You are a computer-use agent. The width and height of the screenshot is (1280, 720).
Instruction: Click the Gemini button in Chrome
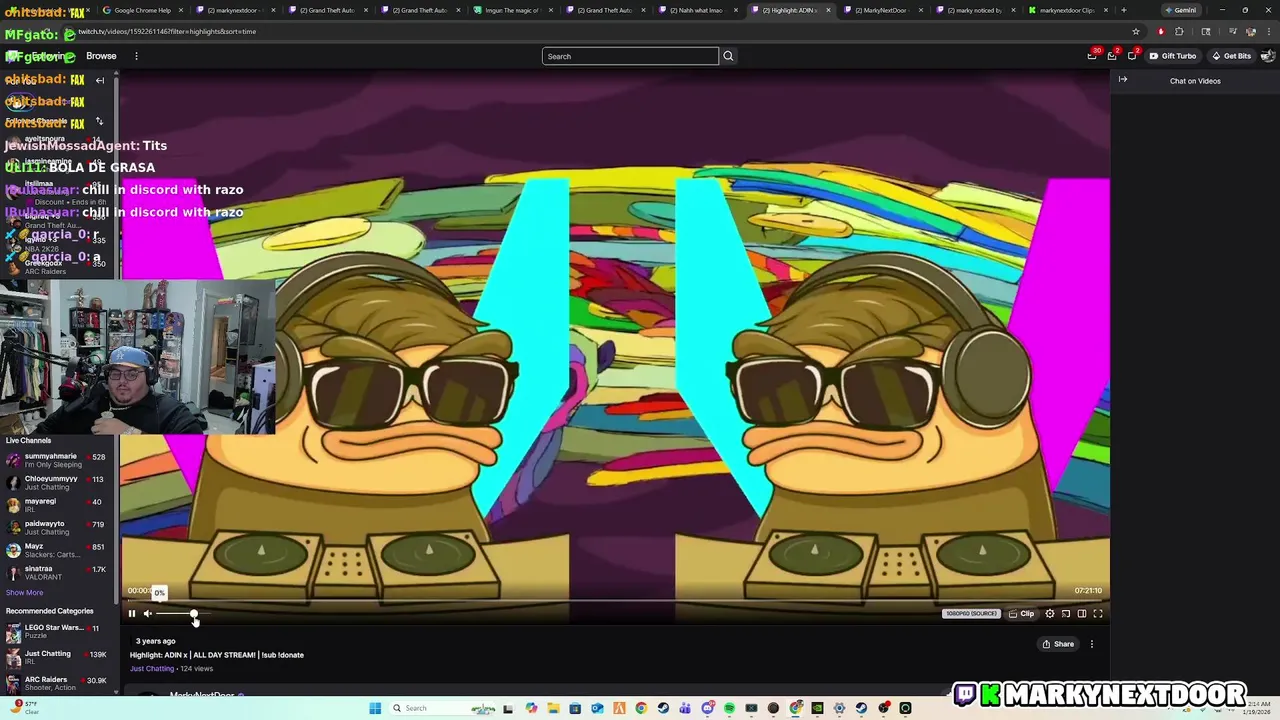pos(1180,10)
